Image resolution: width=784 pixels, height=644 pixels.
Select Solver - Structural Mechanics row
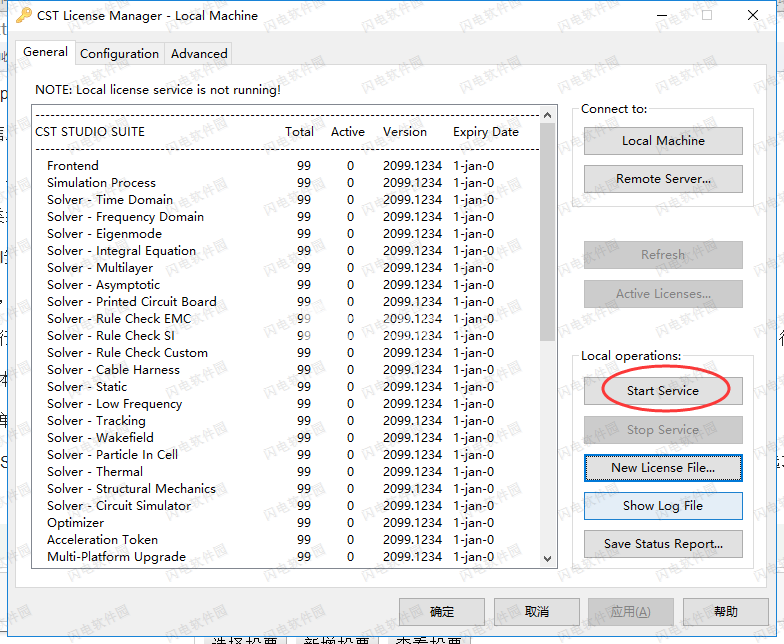[270, 489]
